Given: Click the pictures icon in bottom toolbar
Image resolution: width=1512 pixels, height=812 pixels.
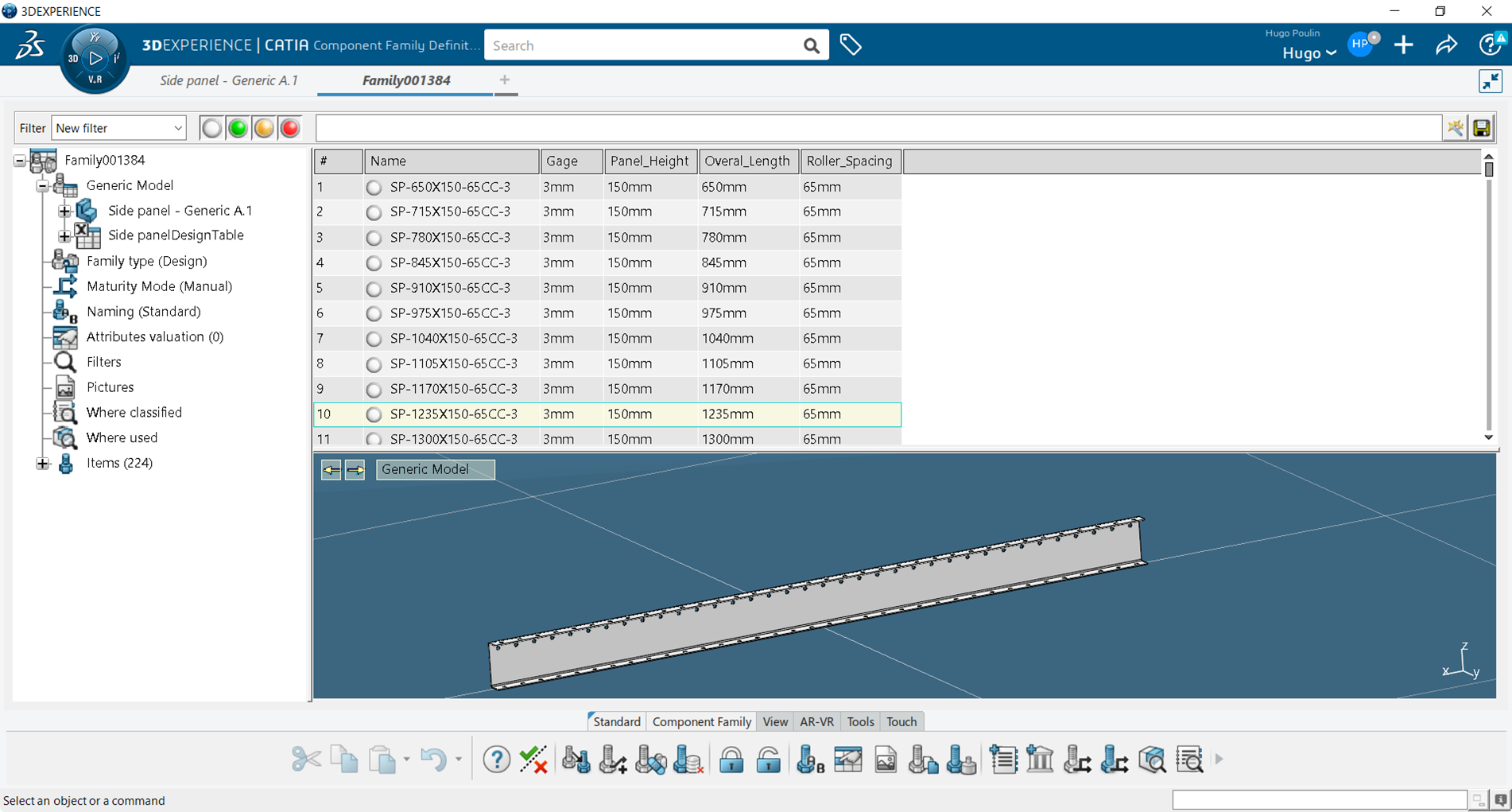Looking at the screenshot, I should pos(886,760).
